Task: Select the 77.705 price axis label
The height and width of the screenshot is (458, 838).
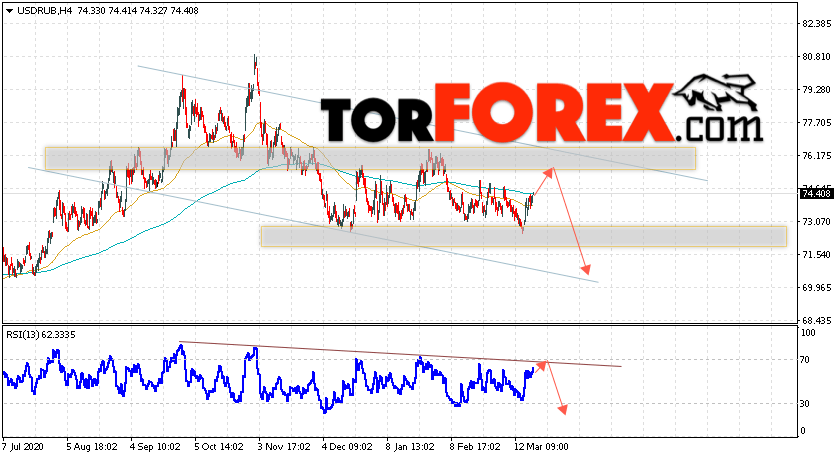Action: tap(817, 123)
